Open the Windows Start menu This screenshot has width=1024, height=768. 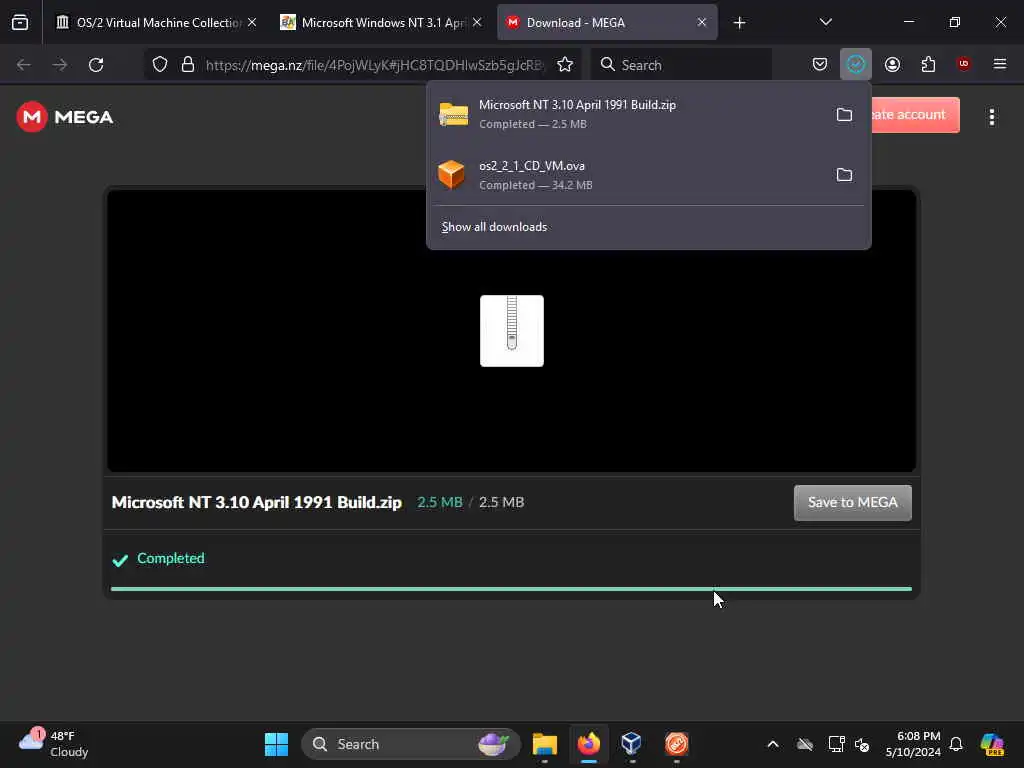pyautogui.click(x=276, y=744)
